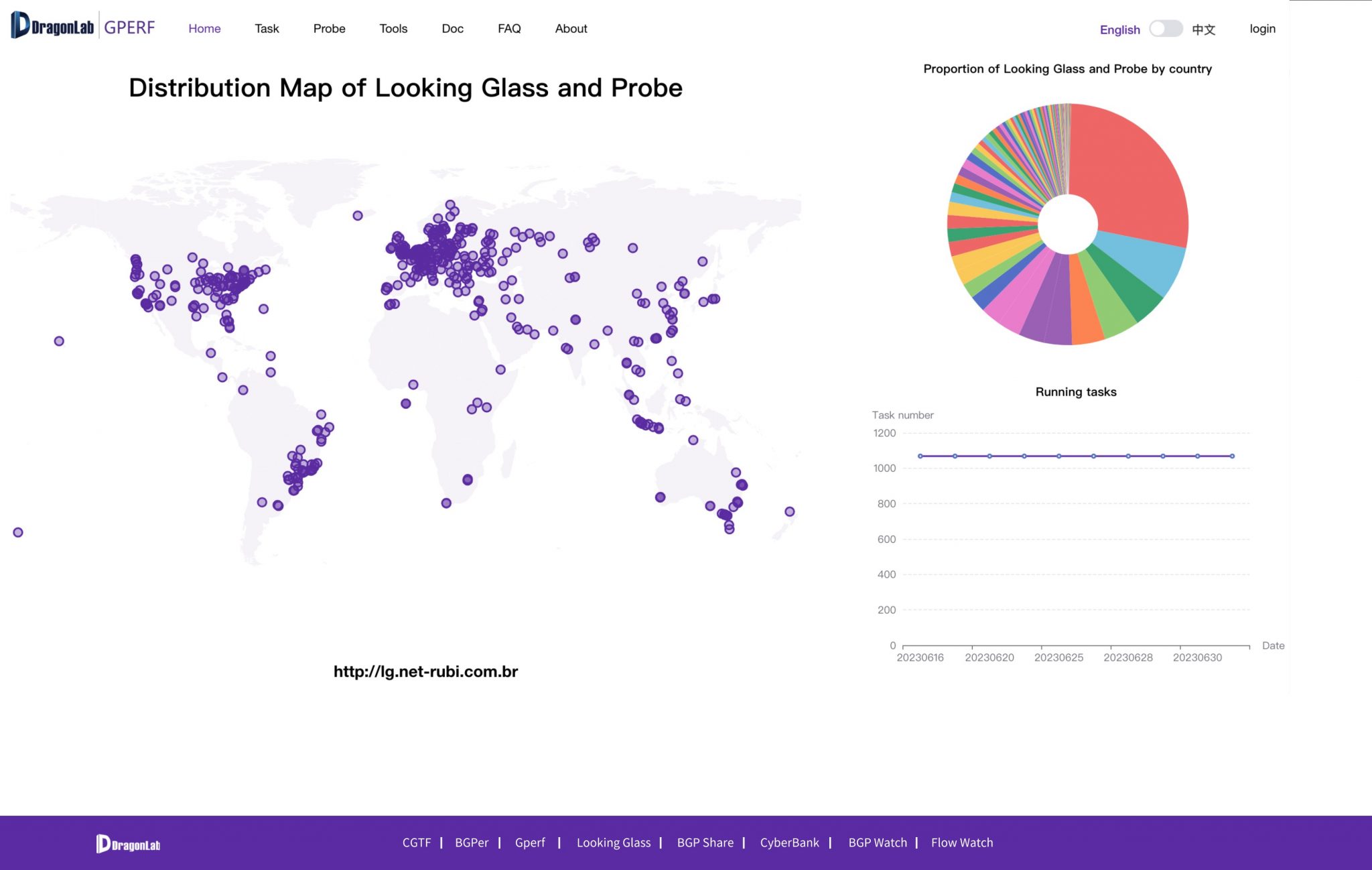Open the lg.net-rubi.com.br URL text
Viewport: 1372px width, 870px height.
click(425, 672)
